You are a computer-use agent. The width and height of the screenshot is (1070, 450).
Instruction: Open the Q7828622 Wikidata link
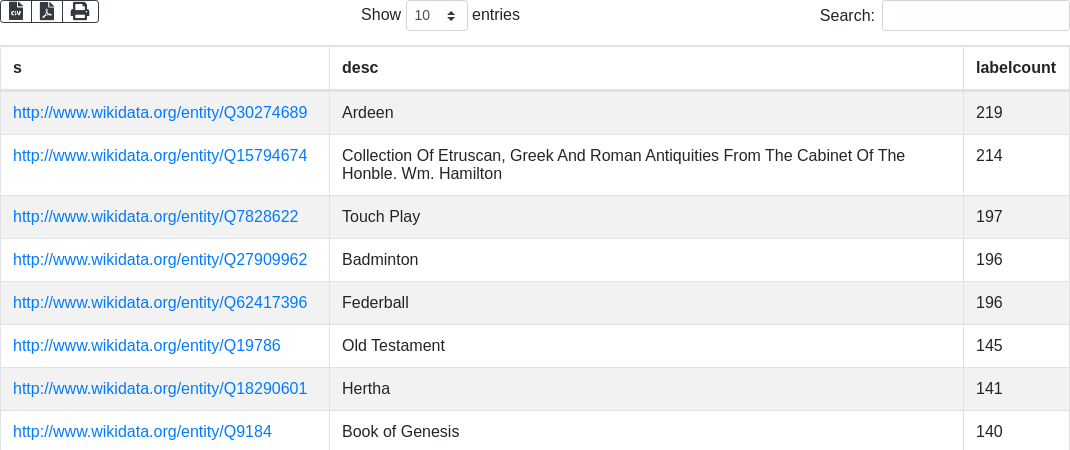point(155,217)
